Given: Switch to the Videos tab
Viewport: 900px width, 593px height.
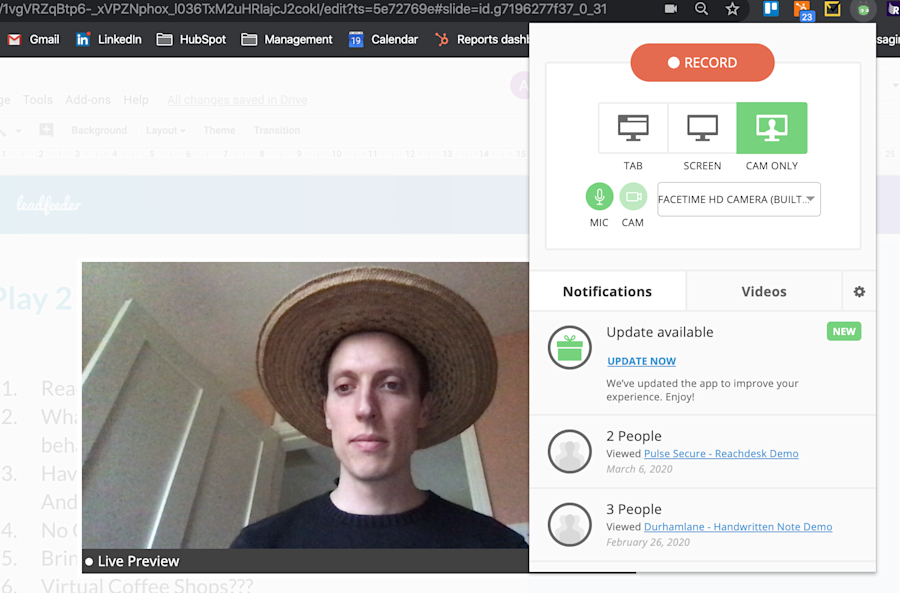Looking at the screenshot, I should pyautogui.click(x=763, y=291).
